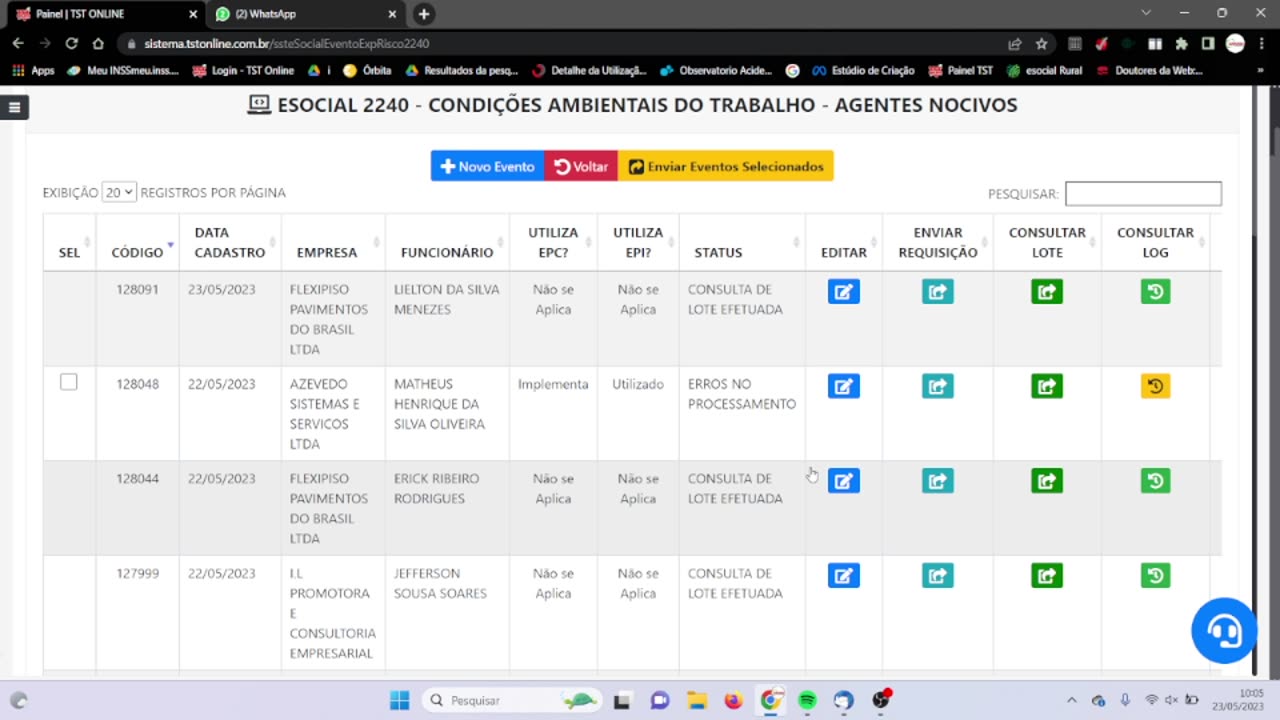Edit record 128044 Erick Ribeiro

coord(843,481)
